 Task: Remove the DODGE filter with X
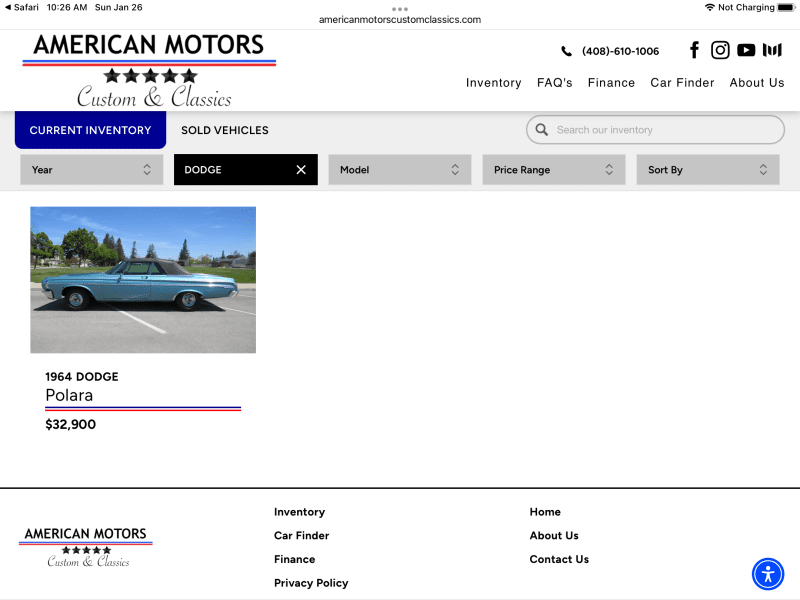301,170
